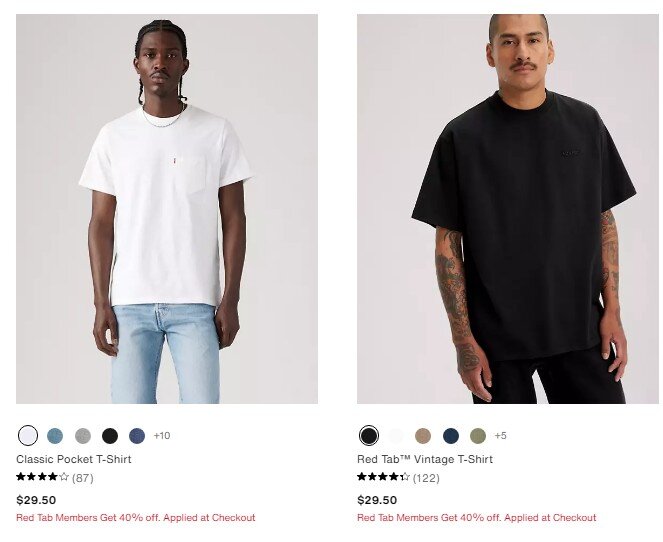
Task: Choose light blue swatch for Classic Pocket T-Shirt
Action: (x=55, y=435)
